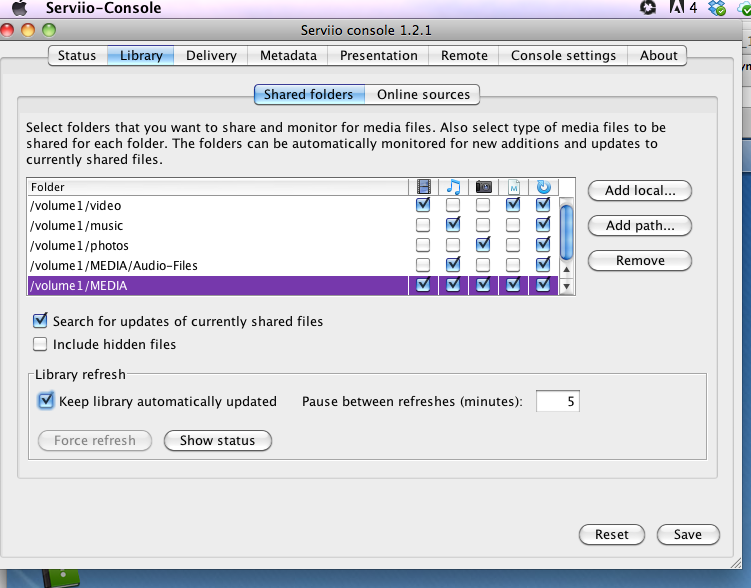Click Add local... button
The height and width of the screenshot is (588, 751).
pos(640,191)
